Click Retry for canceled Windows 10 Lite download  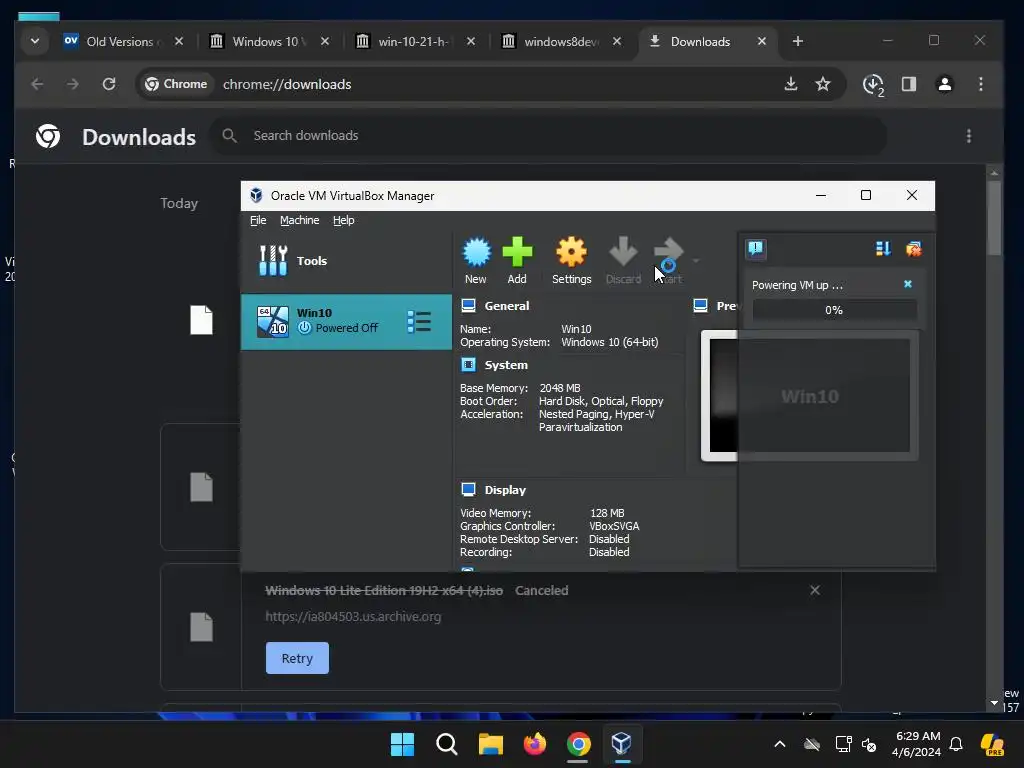coord(297,658)
